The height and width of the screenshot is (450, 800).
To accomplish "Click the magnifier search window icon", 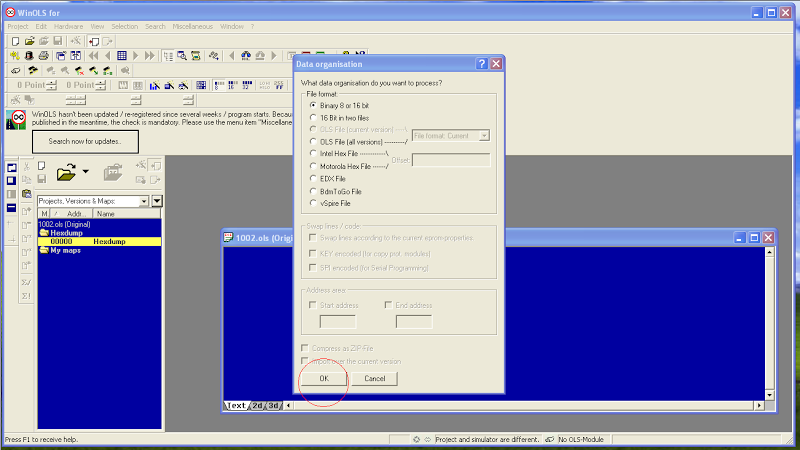I will pyautogui.click(x=182, y=56).
